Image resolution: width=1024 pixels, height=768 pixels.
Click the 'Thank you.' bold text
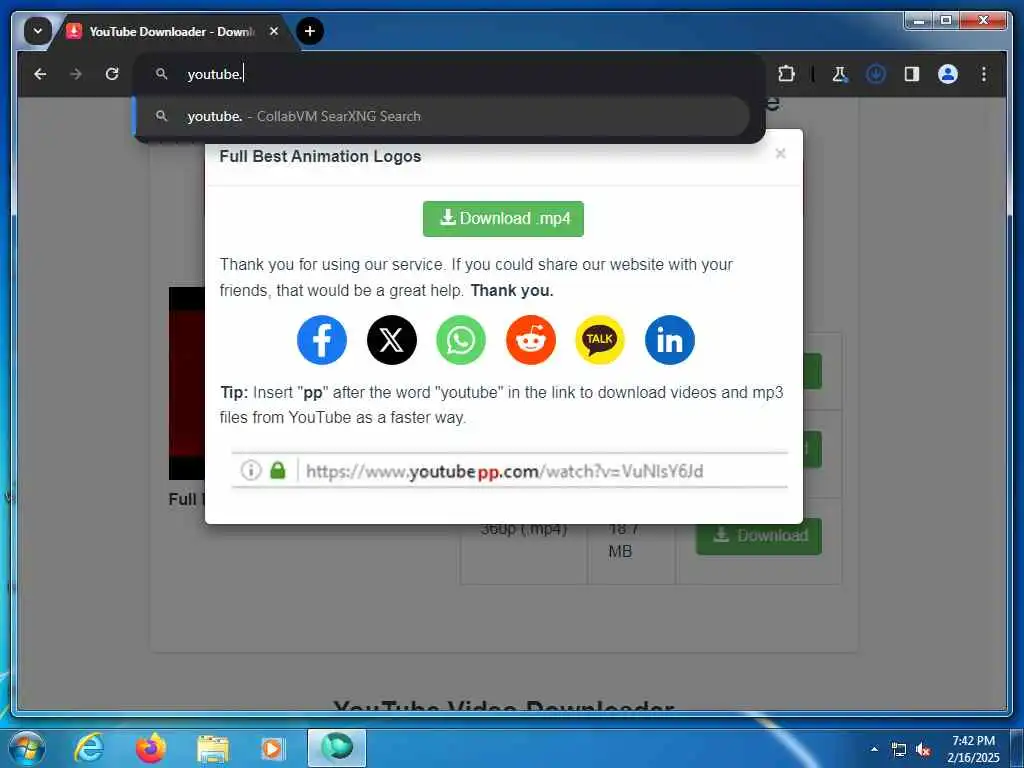(511, 291)
